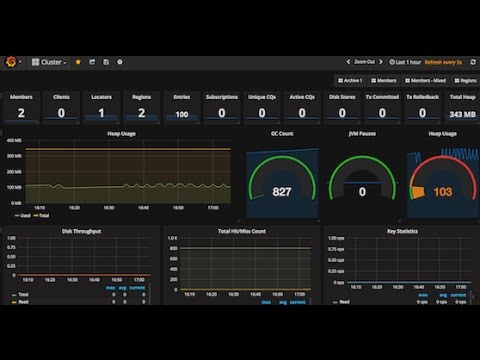Open the Members stat panel title menu

21,97
